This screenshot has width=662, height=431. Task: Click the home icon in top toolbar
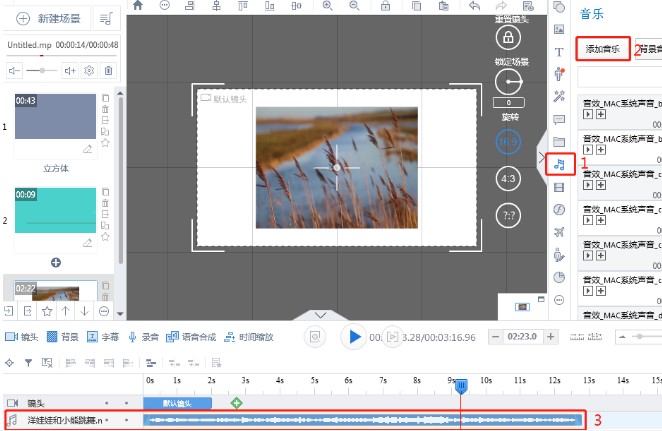click(x=138, y=6)
